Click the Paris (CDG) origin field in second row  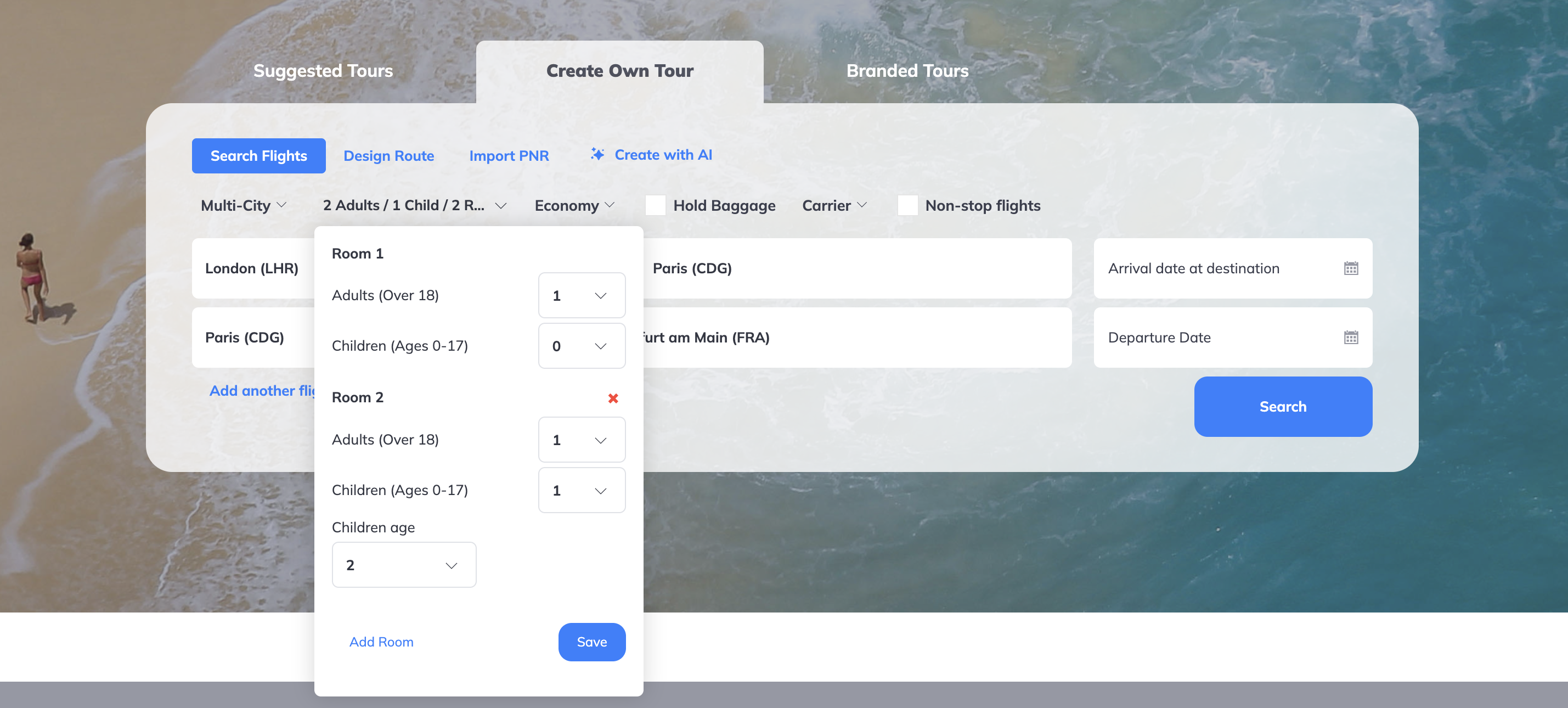point(253,338)
